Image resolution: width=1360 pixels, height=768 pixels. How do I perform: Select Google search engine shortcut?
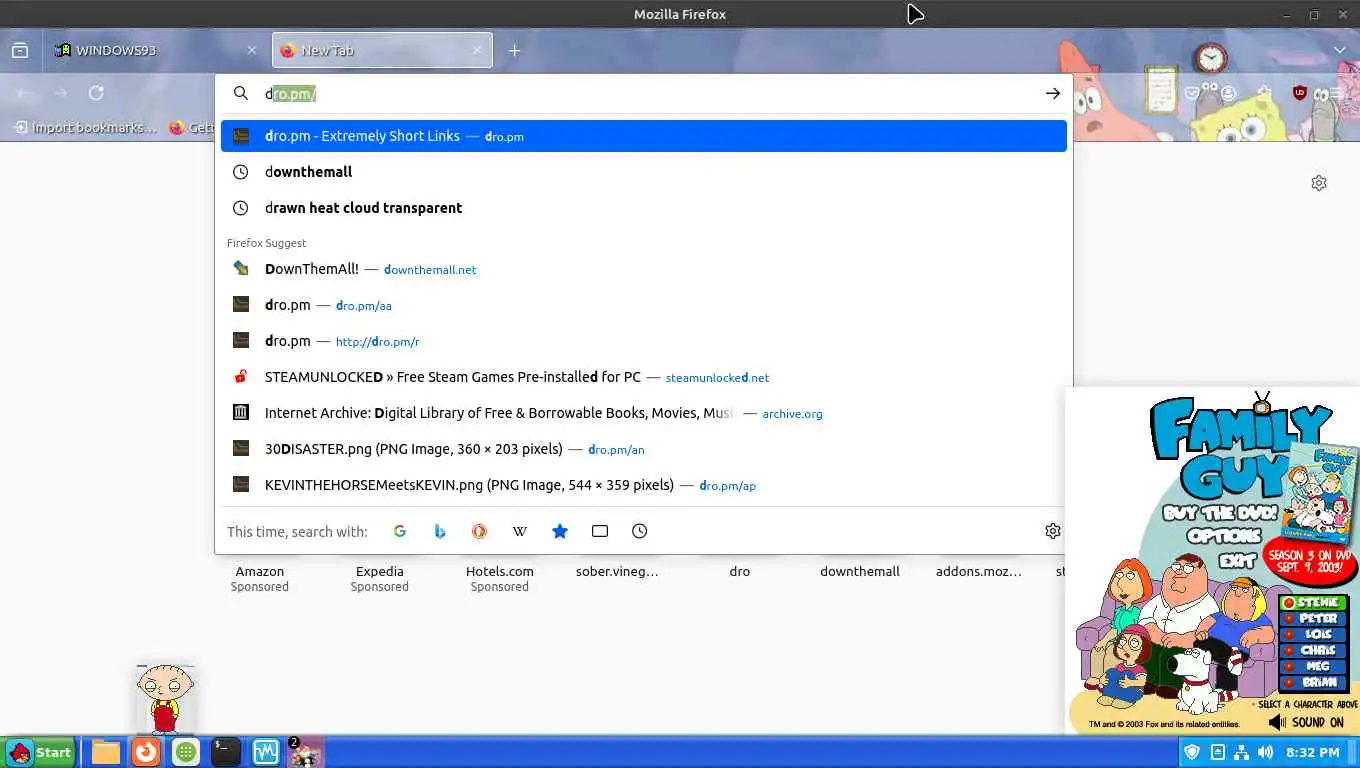400,531
